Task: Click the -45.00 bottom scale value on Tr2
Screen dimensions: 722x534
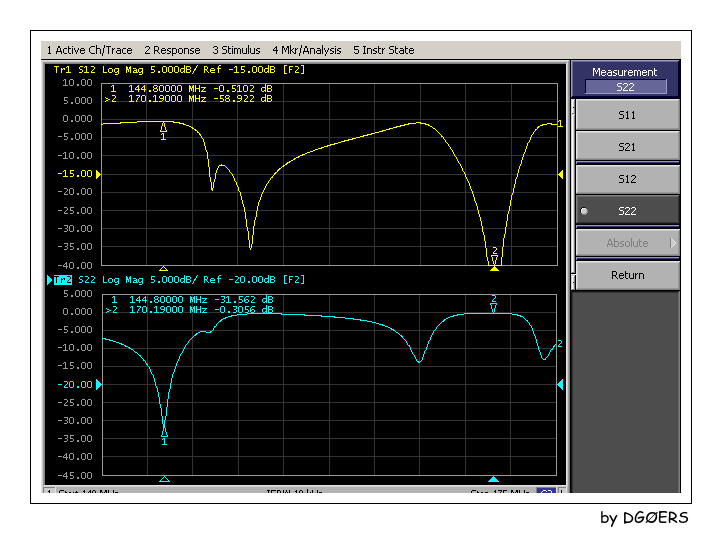Action: tap(75, 475)
